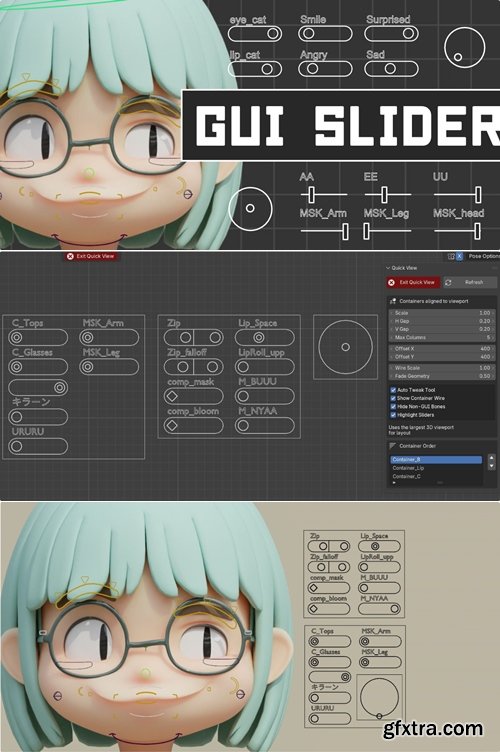Disable the Show Container Wire checkbox
Image resolution: width=500 pixels, height=752 pixels.
tap(393, 398)
